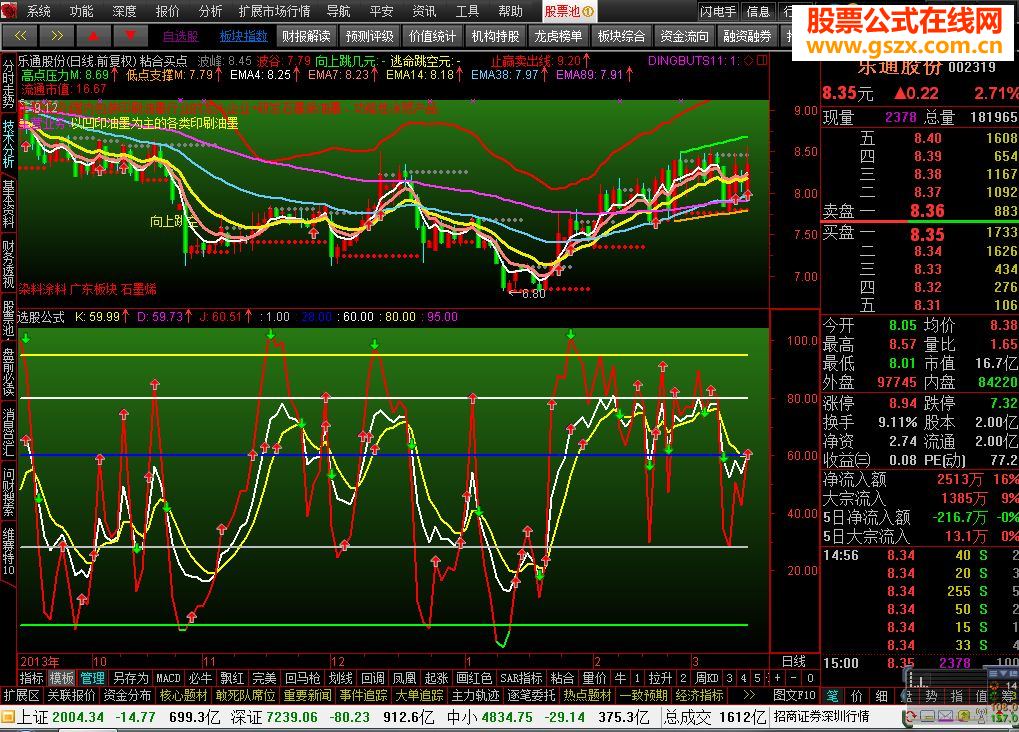Click the 自选股 link

coord(181,36)
